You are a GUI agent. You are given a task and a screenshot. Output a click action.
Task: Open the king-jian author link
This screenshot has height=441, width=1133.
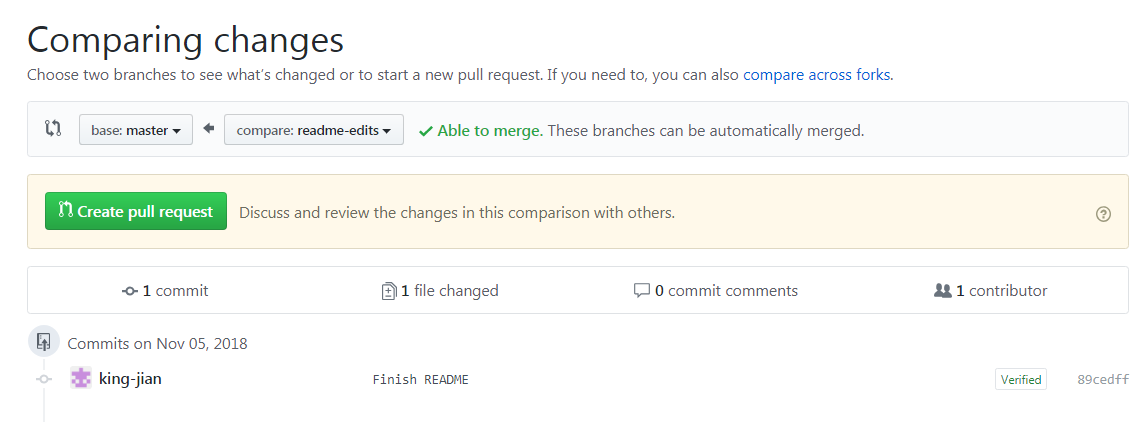point(130,379)
